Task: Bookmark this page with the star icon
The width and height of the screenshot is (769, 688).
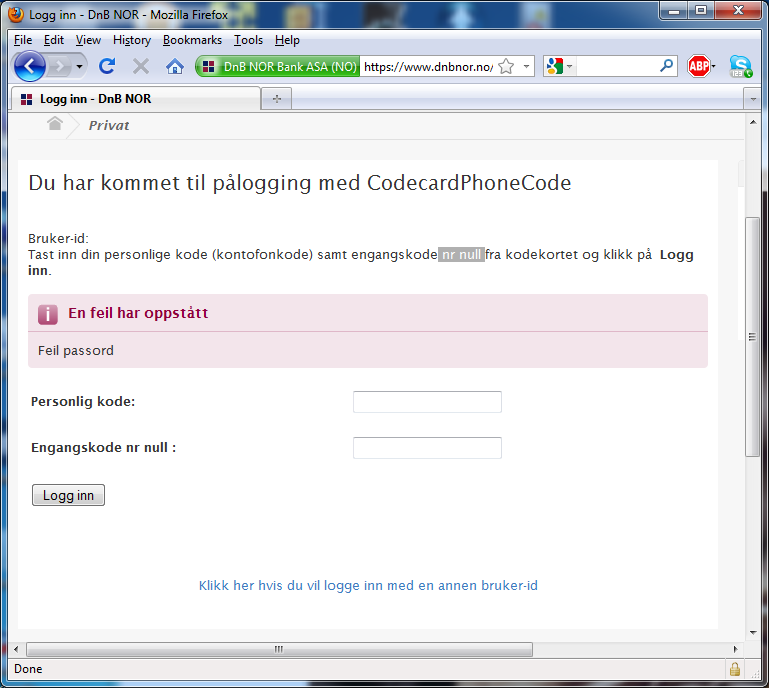Action: (506, 66)
